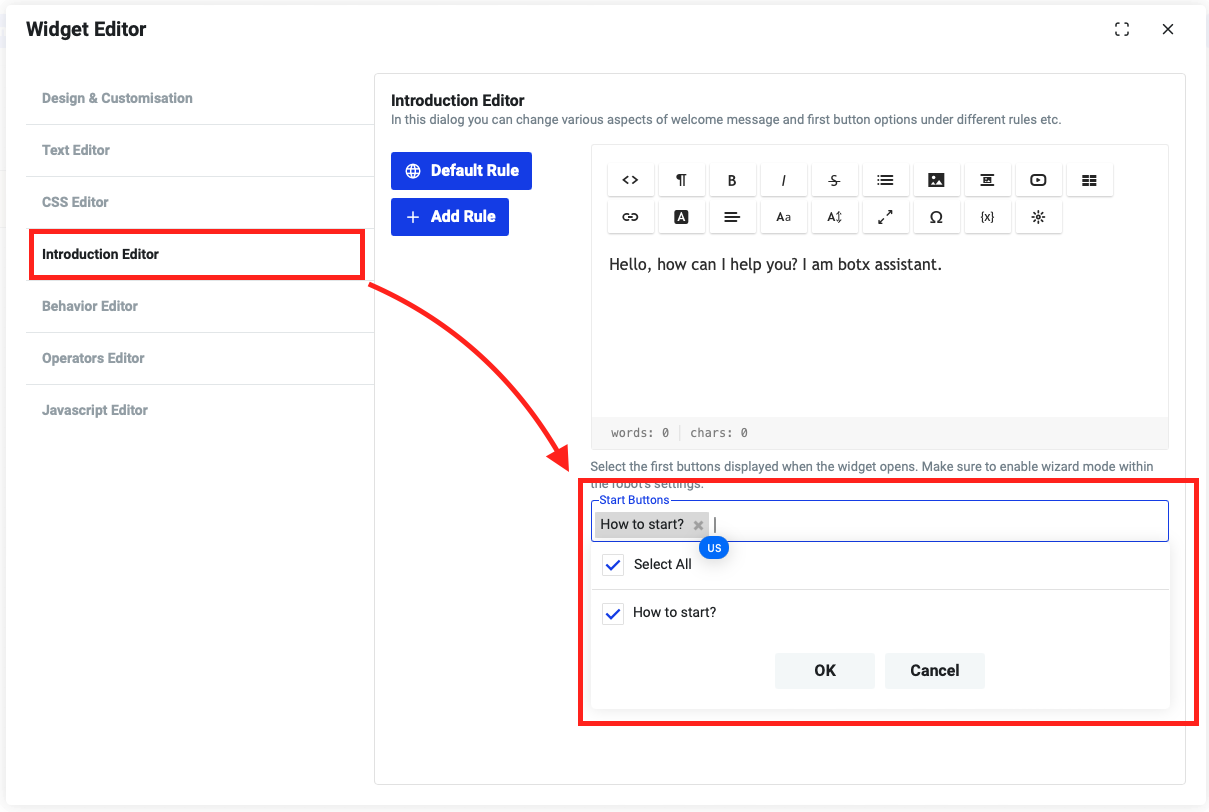Viewport: 1209px width, 812px height.
Task: Uncheck the Select All option
Action: pos(613,564)
